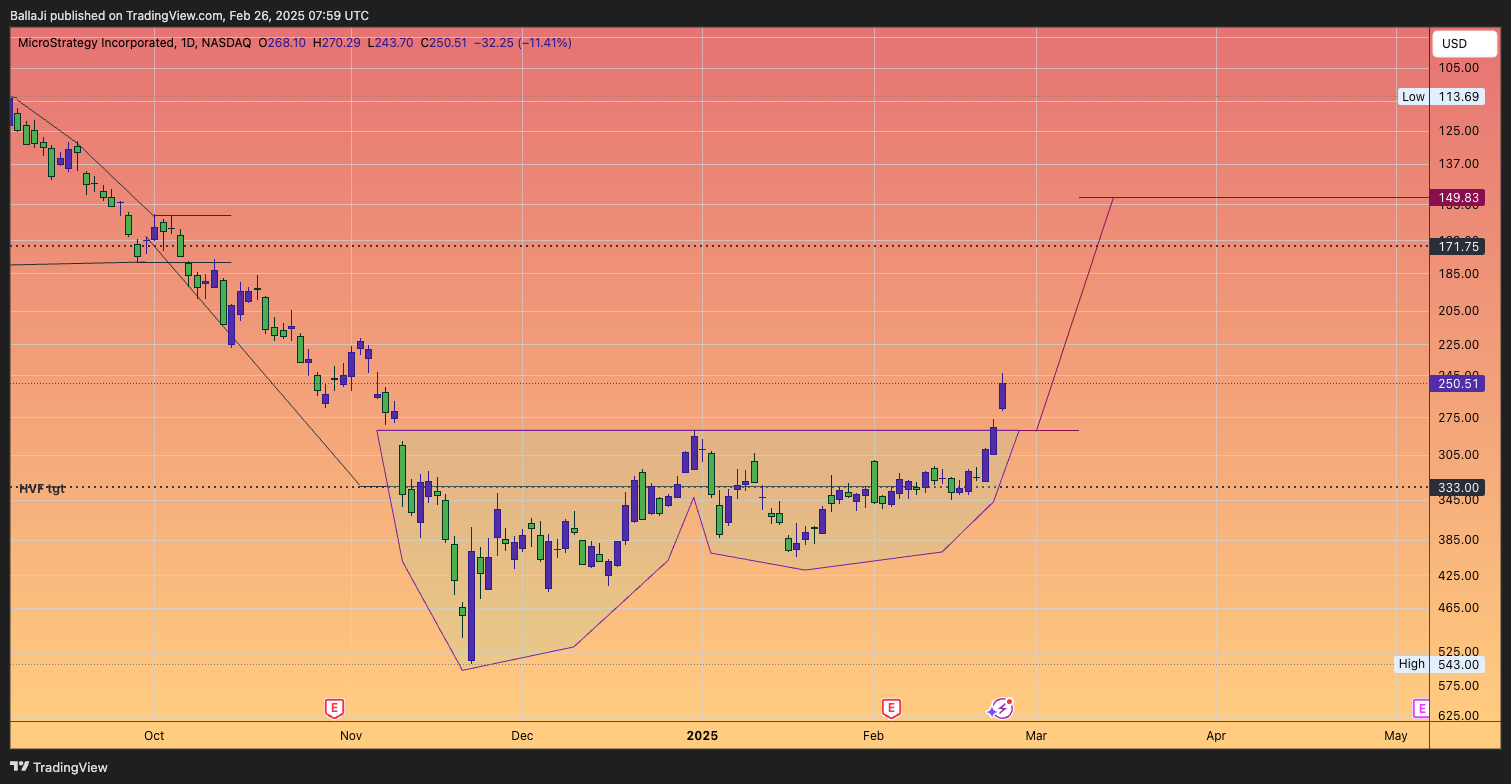Click the 185.00 price axis label
The width and height of the screenshot is (1511, 784).
[x=1458, y=274]
